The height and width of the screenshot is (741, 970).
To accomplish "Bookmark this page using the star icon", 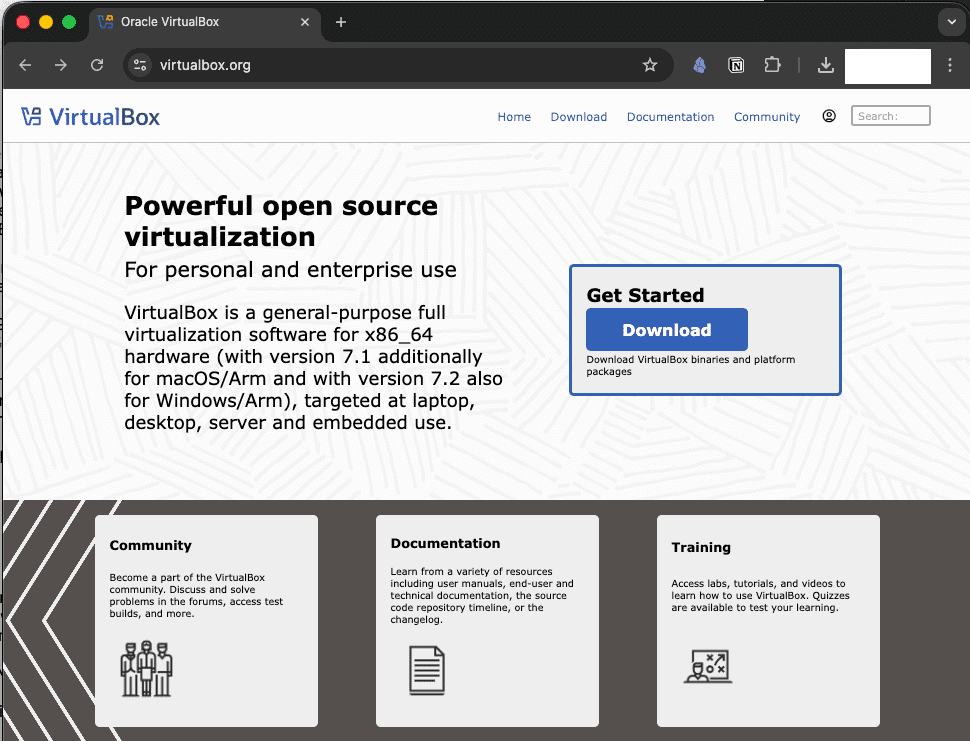I will coord(650,65).
